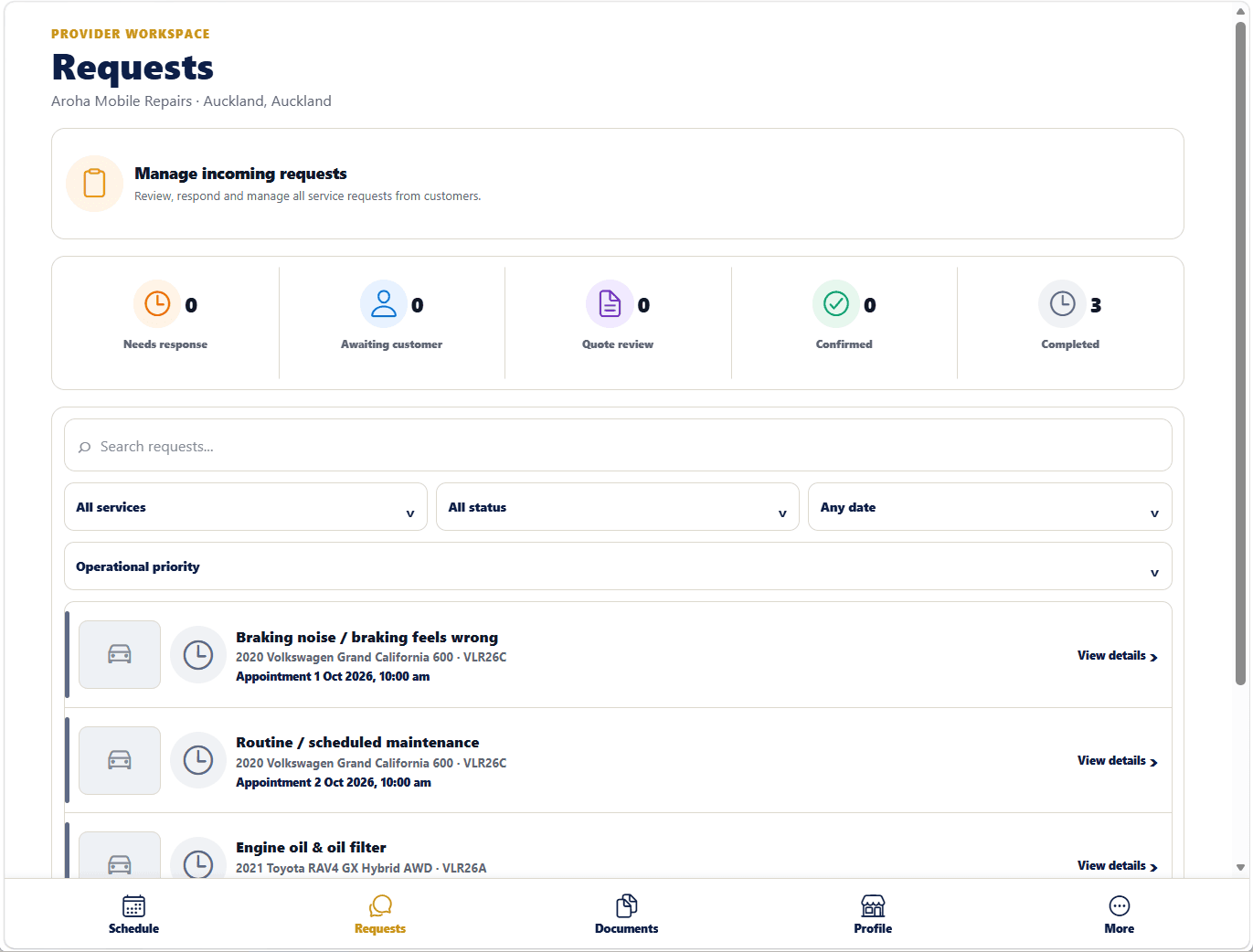Focus the Search requests input field

618,446
